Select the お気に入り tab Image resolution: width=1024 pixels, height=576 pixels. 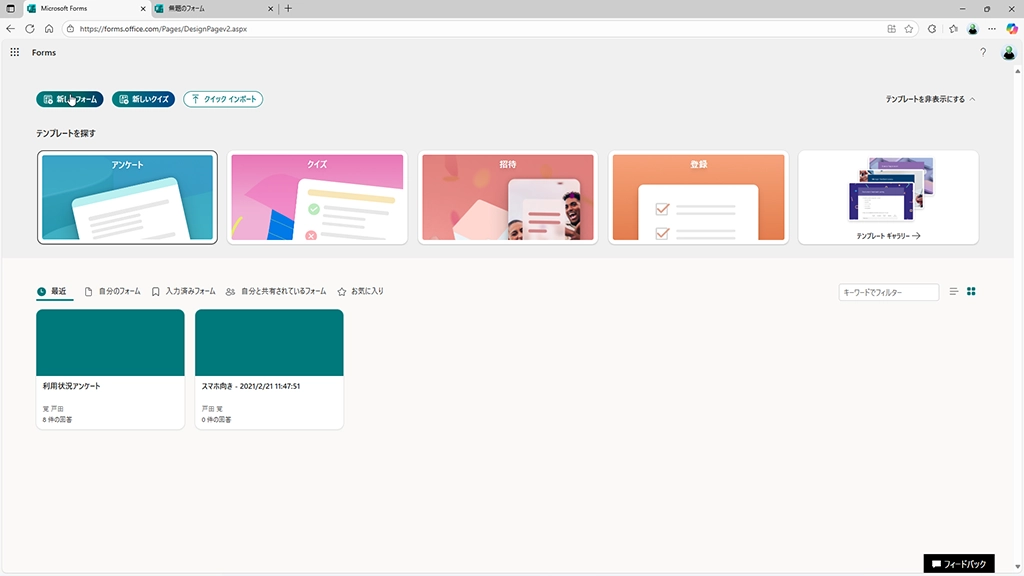click(x=361, y=291)
